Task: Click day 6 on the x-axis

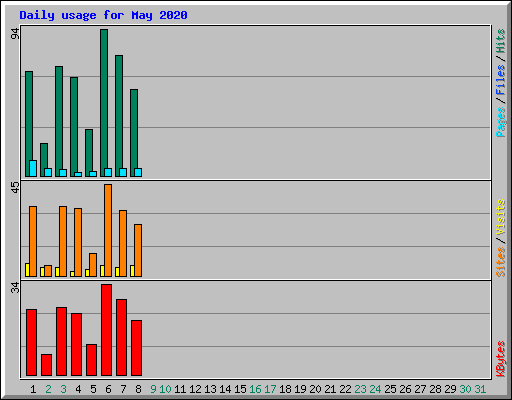Action: pos(108,389)
